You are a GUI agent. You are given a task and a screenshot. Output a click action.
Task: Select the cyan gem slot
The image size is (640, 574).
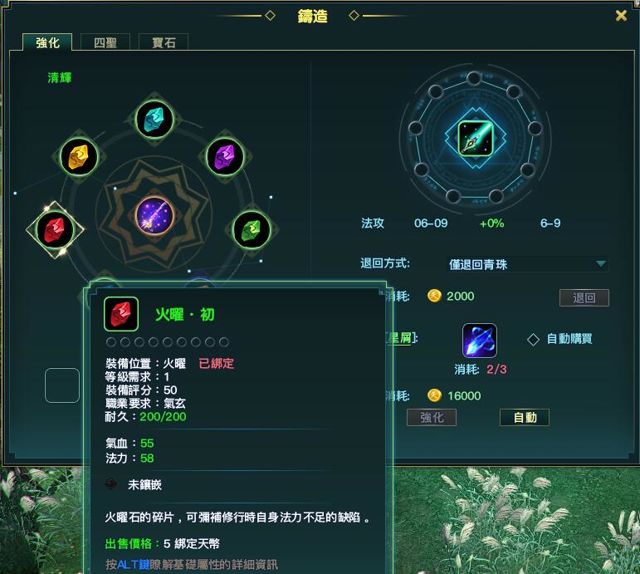click(x=154, y=120)
